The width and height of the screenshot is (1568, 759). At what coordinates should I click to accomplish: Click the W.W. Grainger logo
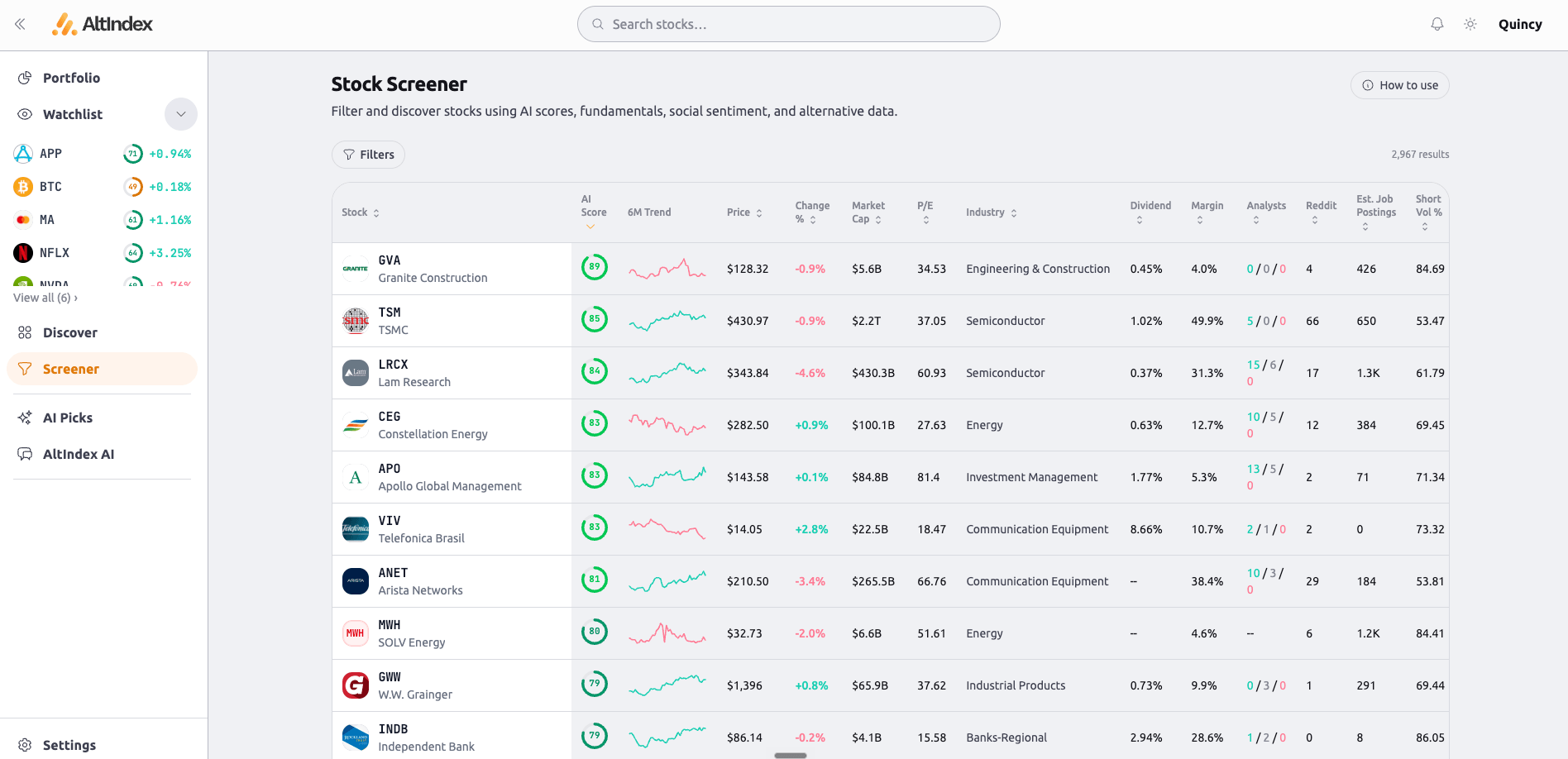(356, 685)
